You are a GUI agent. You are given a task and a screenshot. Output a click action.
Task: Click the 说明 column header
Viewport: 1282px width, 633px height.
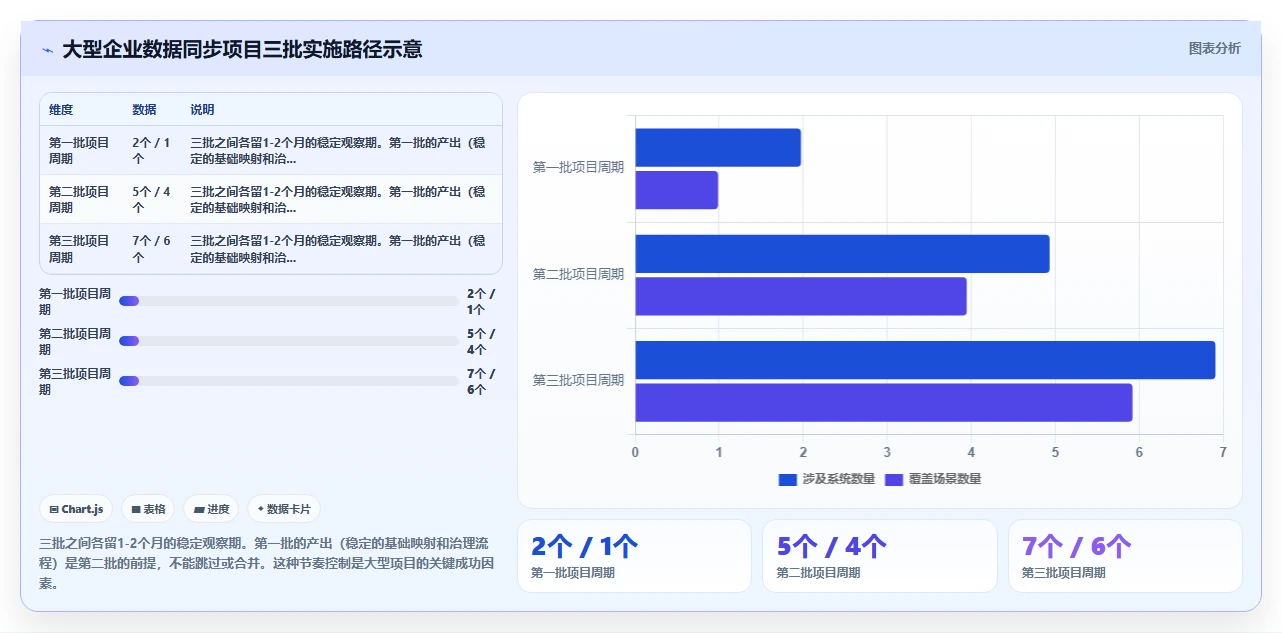pos(202,110)
